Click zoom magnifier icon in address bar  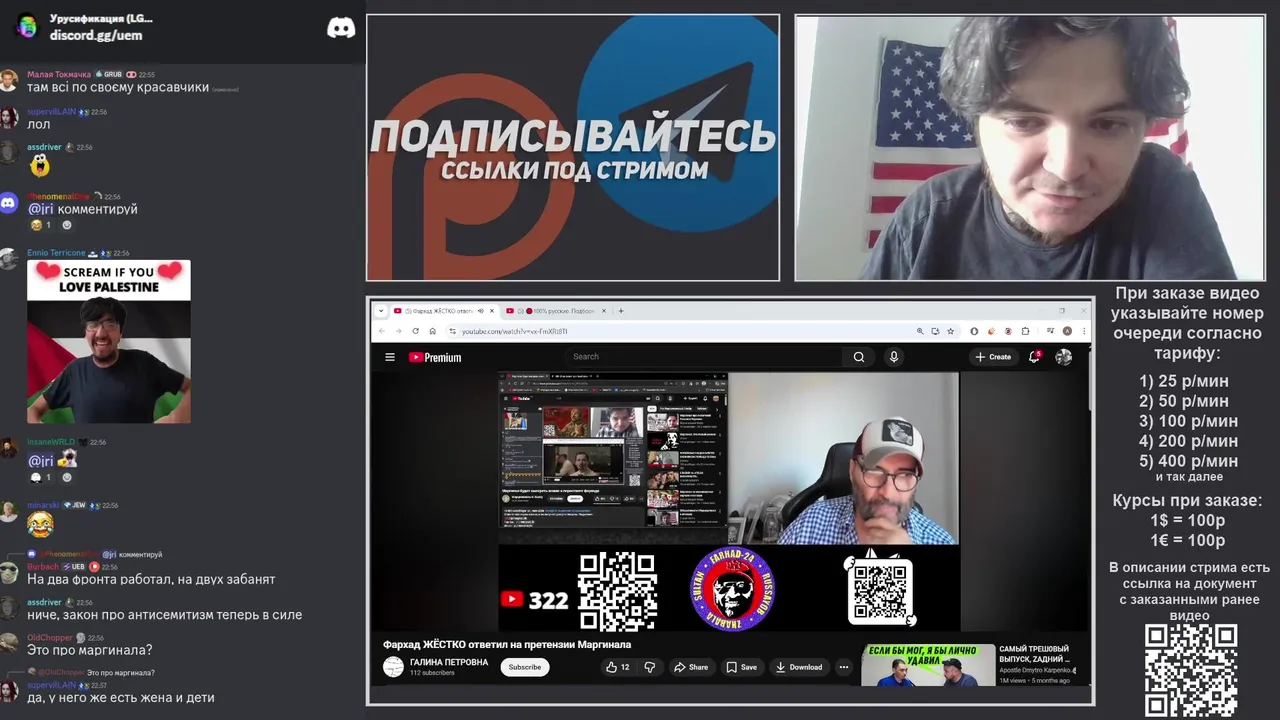(920, 331)
